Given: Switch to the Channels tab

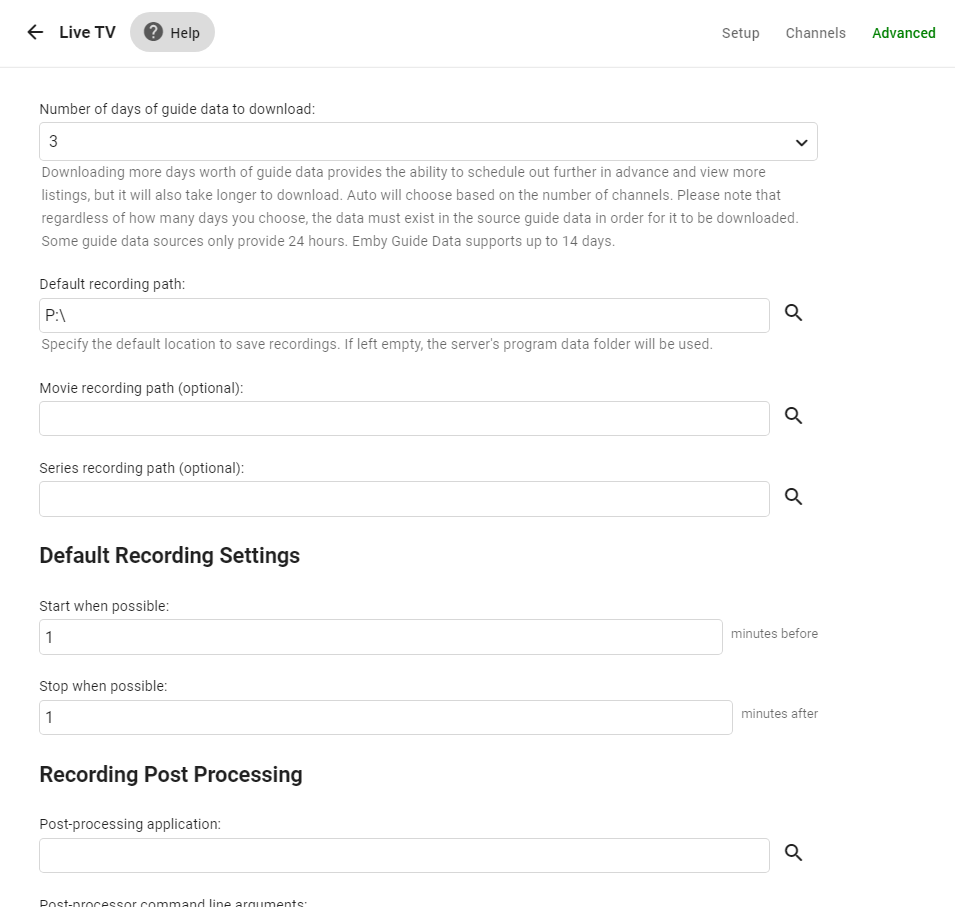Looking at the screenshot, I should point(815,33).
